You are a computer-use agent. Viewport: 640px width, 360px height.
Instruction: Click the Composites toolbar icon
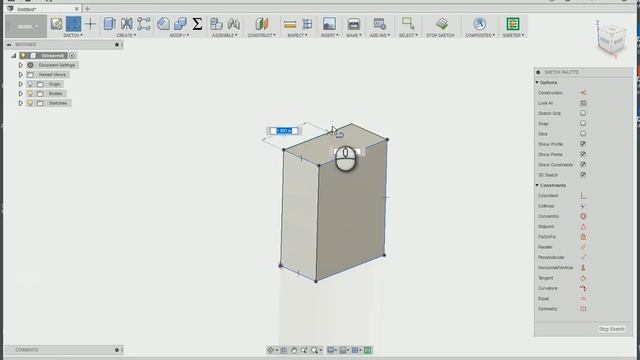tap(480, 24)
